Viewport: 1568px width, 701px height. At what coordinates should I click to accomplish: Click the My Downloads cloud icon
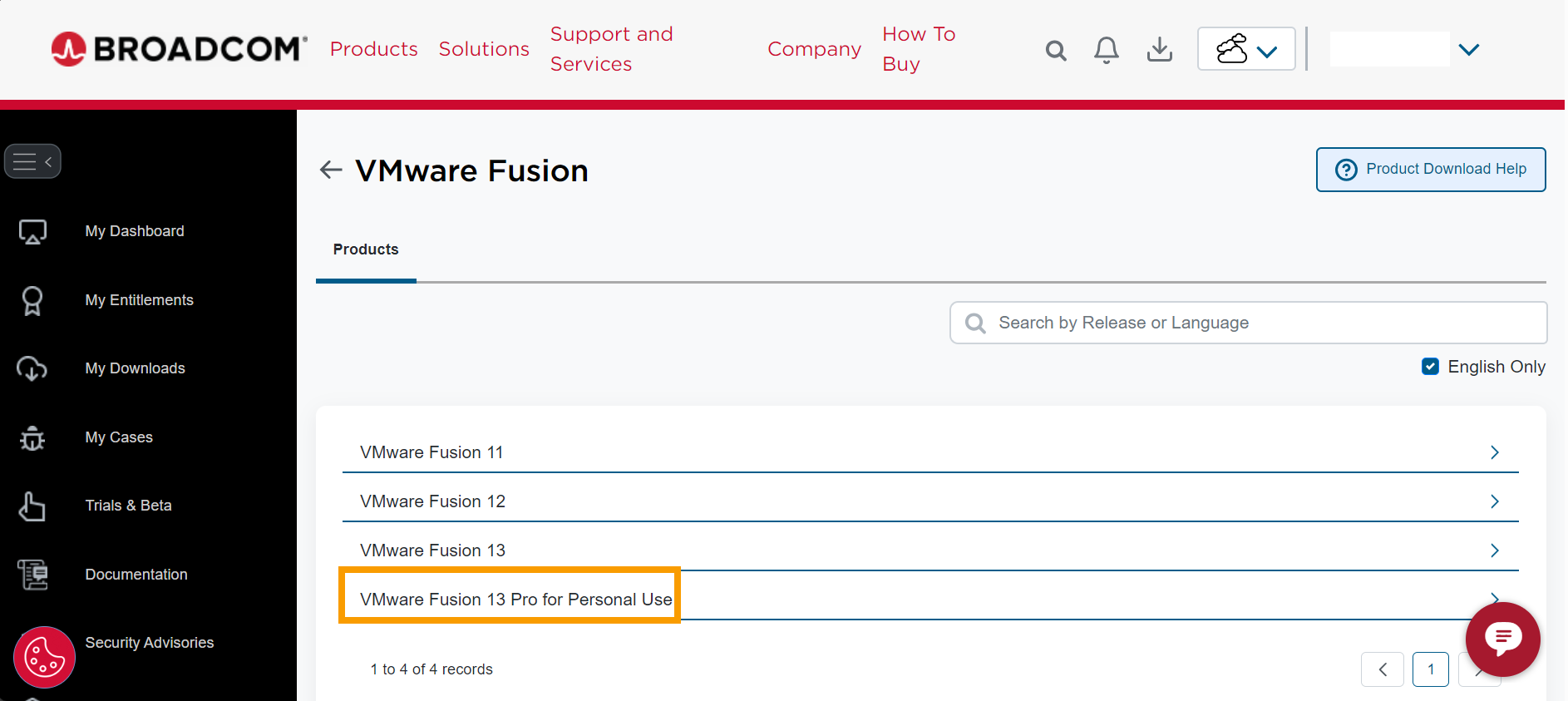coord(32,368)
